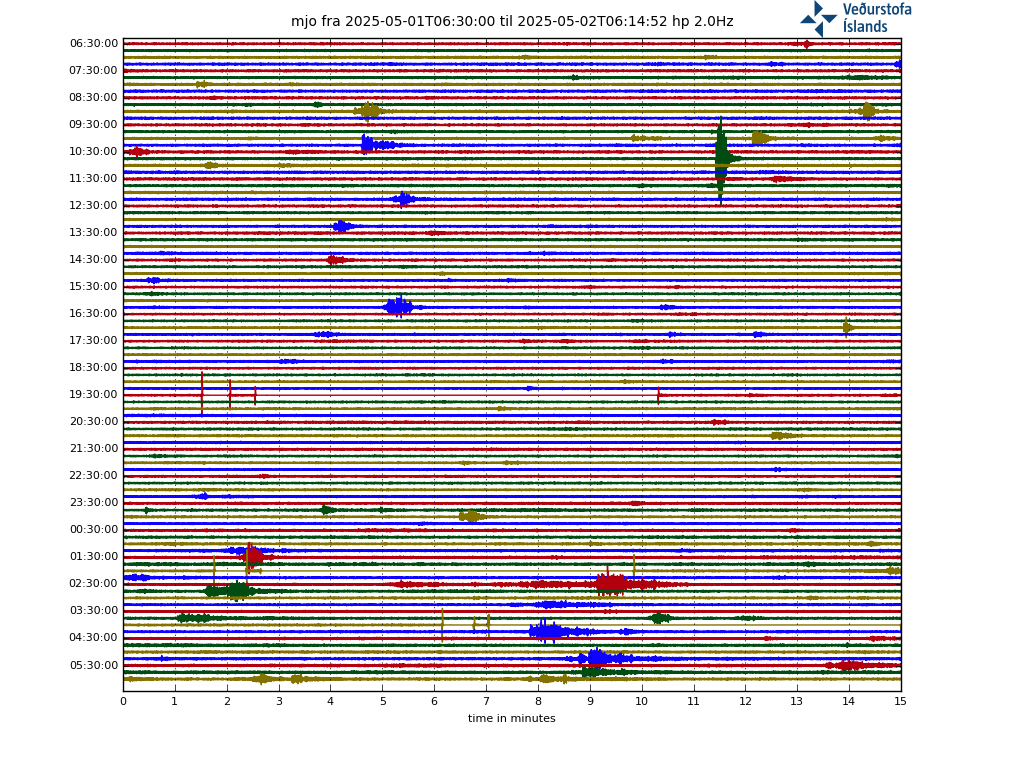
Task: Click the olive event near 08:30:00 at minute 4.7
Action: pos(368,111)
